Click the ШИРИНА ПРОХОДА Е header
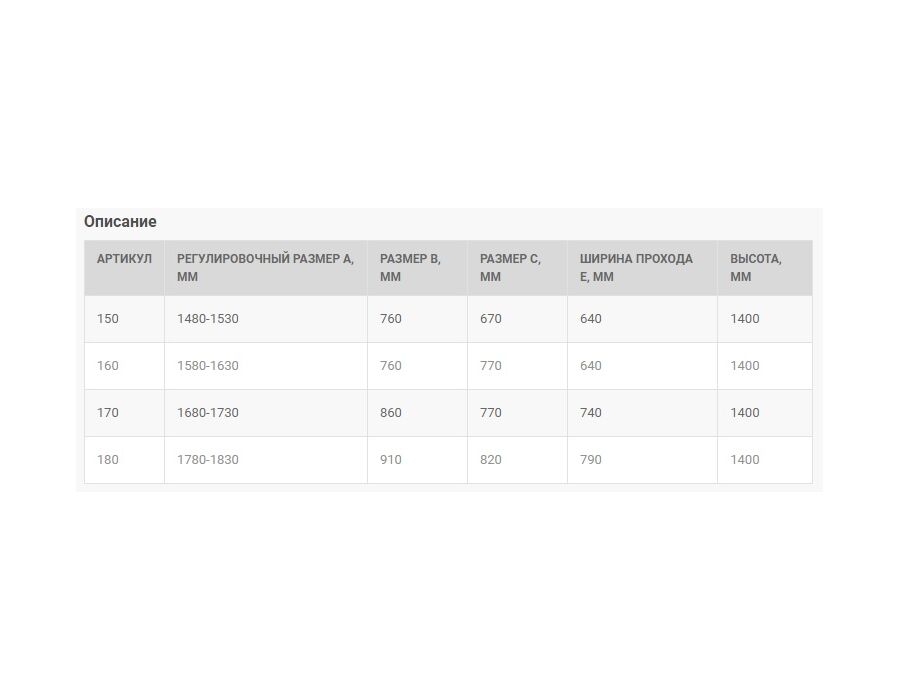This screenshot has height=700, width=900. pos(642,268)
